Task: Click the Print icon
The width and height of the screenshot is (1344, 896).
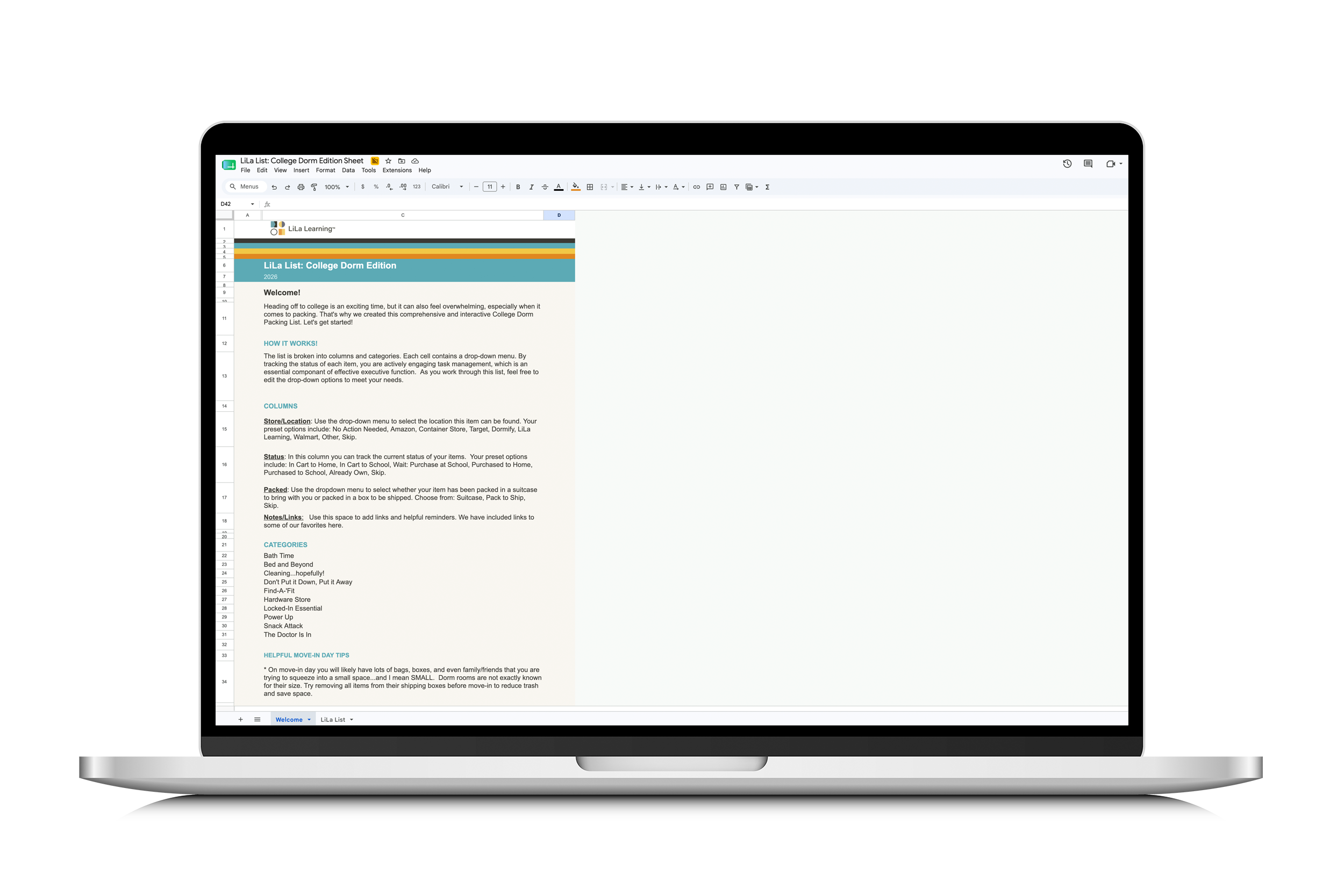Action: (301, 187)
